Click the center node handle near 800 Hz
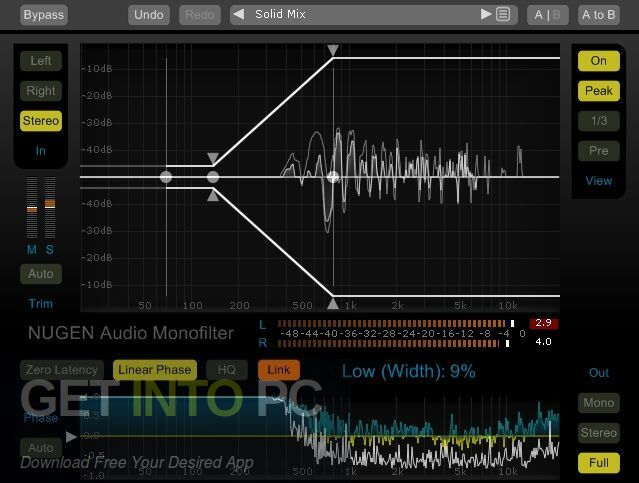Screen dimensions: 639x483 pos(333,177)
